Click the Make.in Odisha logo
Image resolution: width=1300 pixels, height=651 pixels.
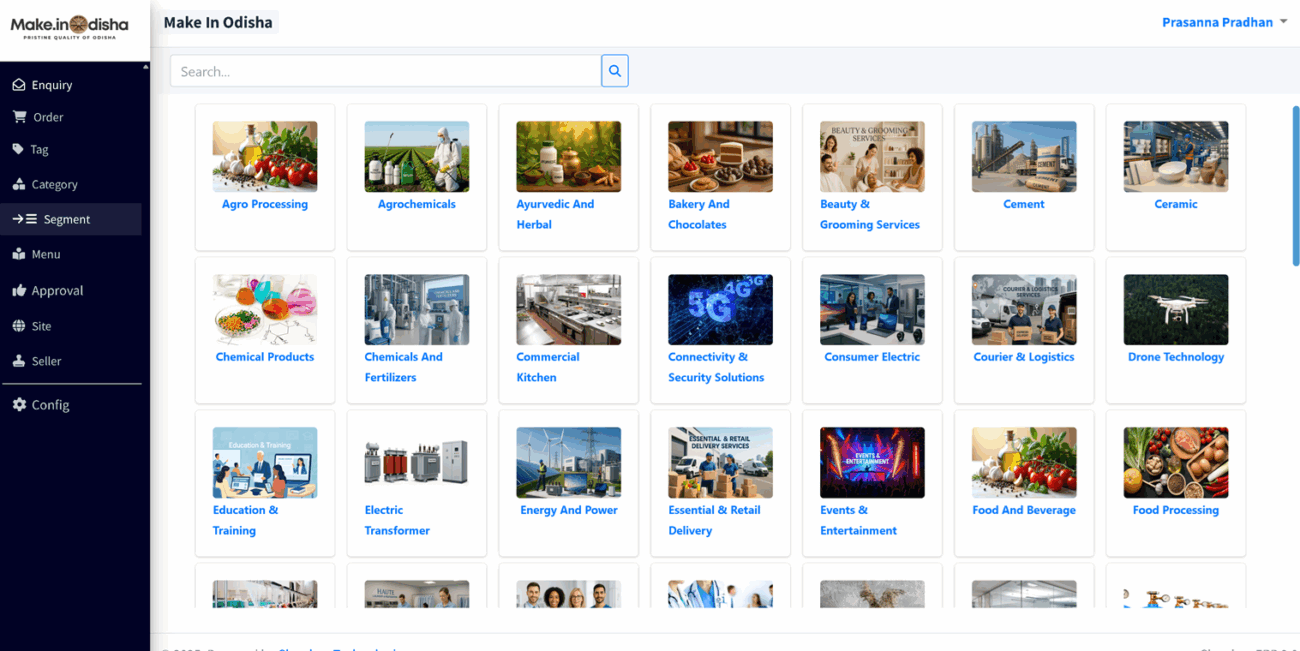pos(70,29)
